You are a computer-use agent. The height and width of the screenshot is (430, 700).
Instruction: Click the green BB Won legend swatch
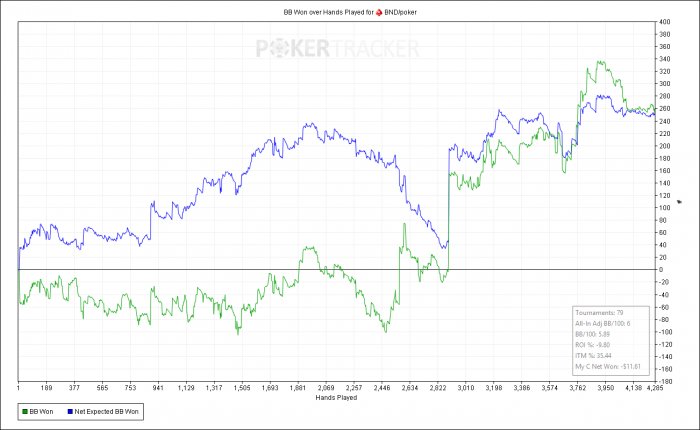click(x=25, y=412)
